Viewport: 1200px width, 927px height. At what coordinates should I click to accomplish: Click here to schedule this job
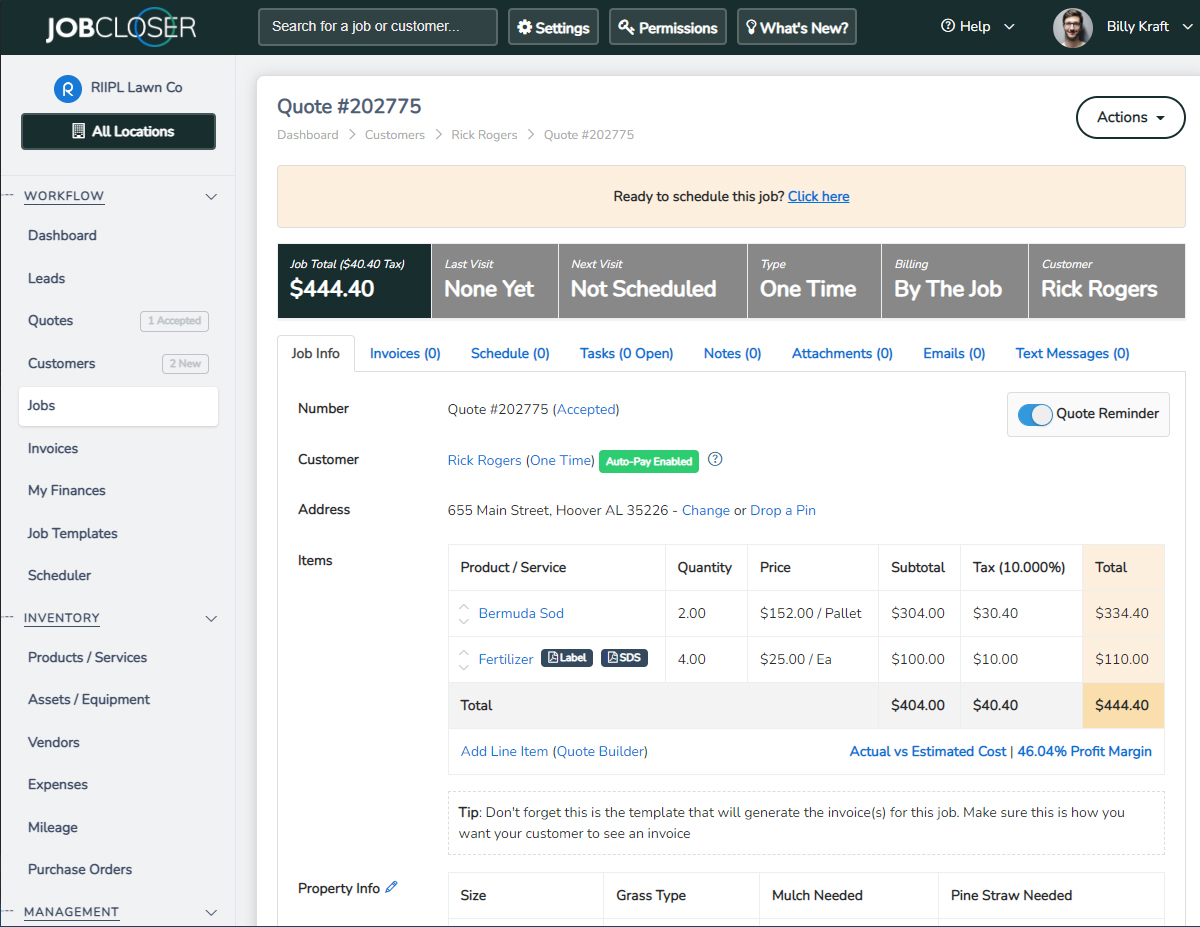818,196
